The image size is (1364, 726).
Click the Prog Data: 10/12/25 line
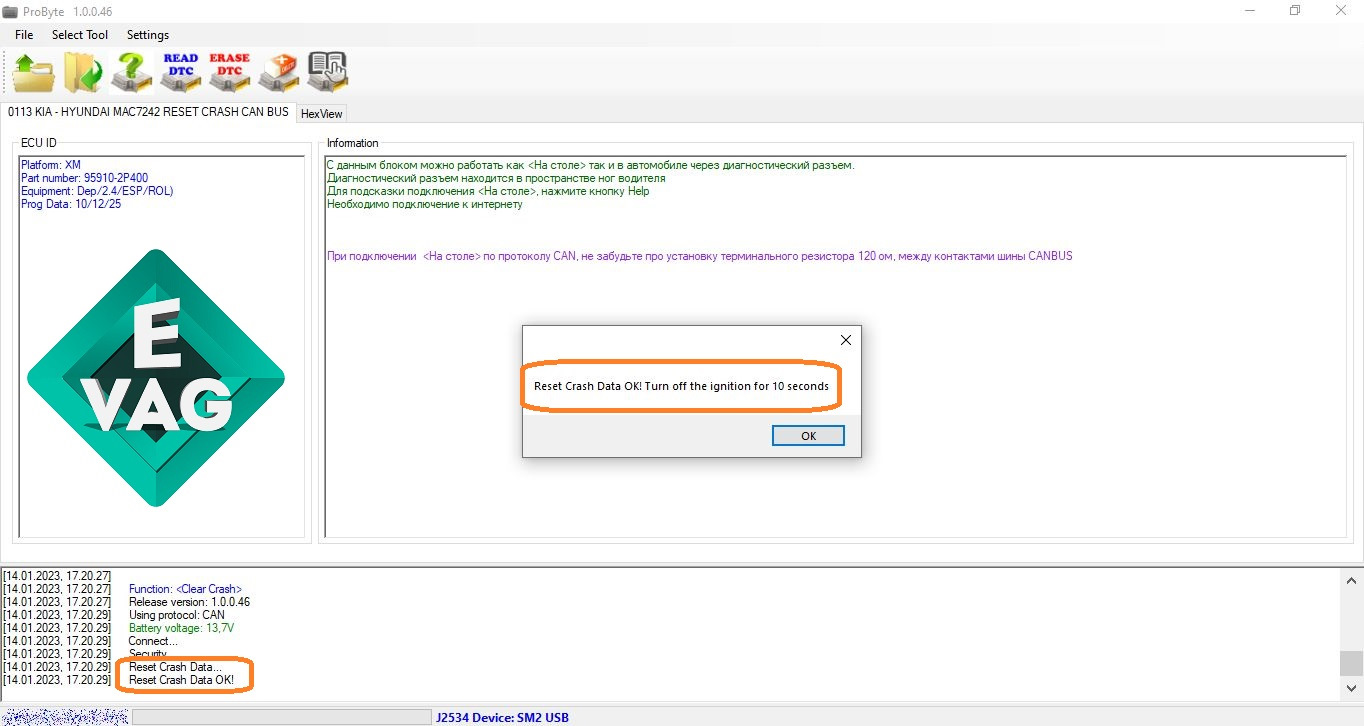tap(70, 204)
